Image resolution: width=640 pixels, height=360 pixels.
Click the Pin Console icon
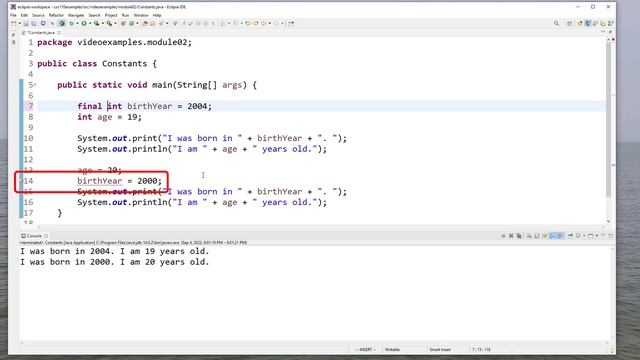coord(570,236)
